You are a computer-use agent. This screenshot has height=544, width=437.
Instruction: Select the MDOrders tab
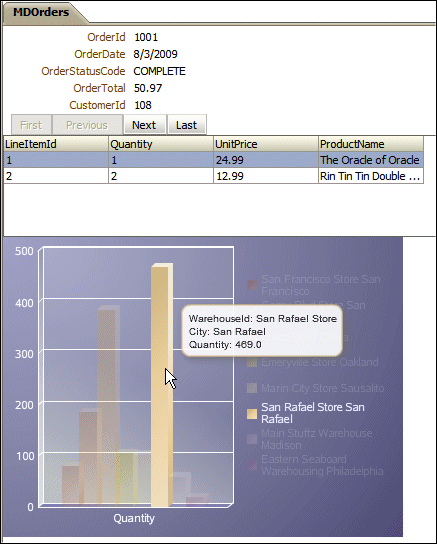coord(41,12)
